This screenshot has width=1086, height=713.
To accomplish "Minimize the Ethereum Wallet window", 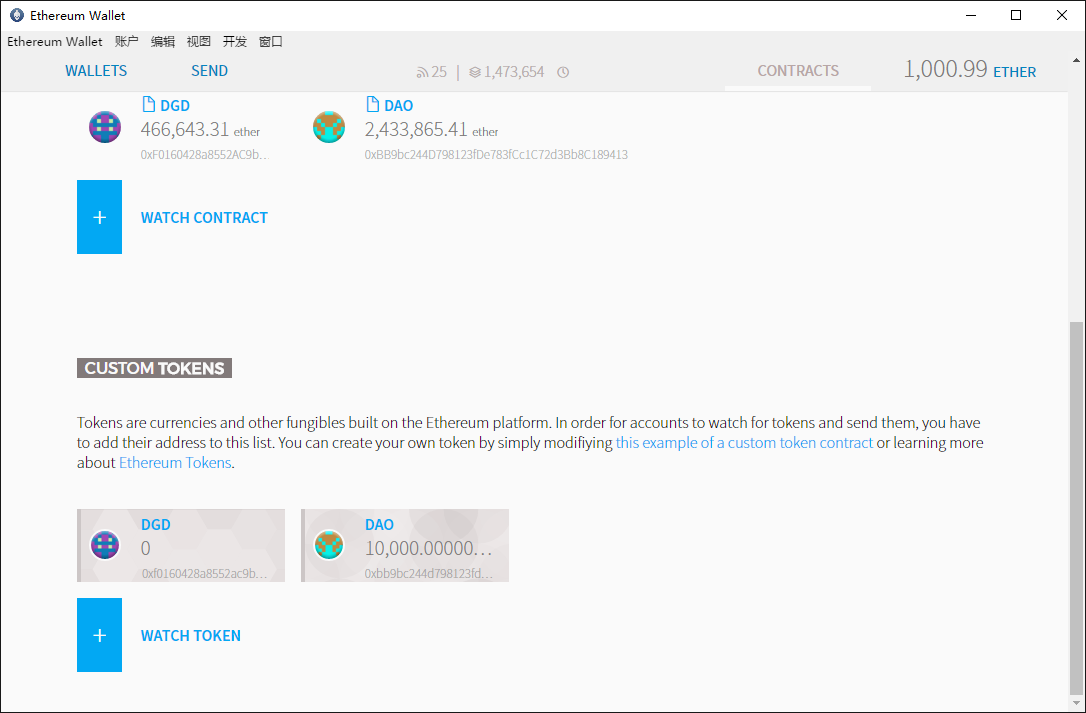I will (971, 15).
